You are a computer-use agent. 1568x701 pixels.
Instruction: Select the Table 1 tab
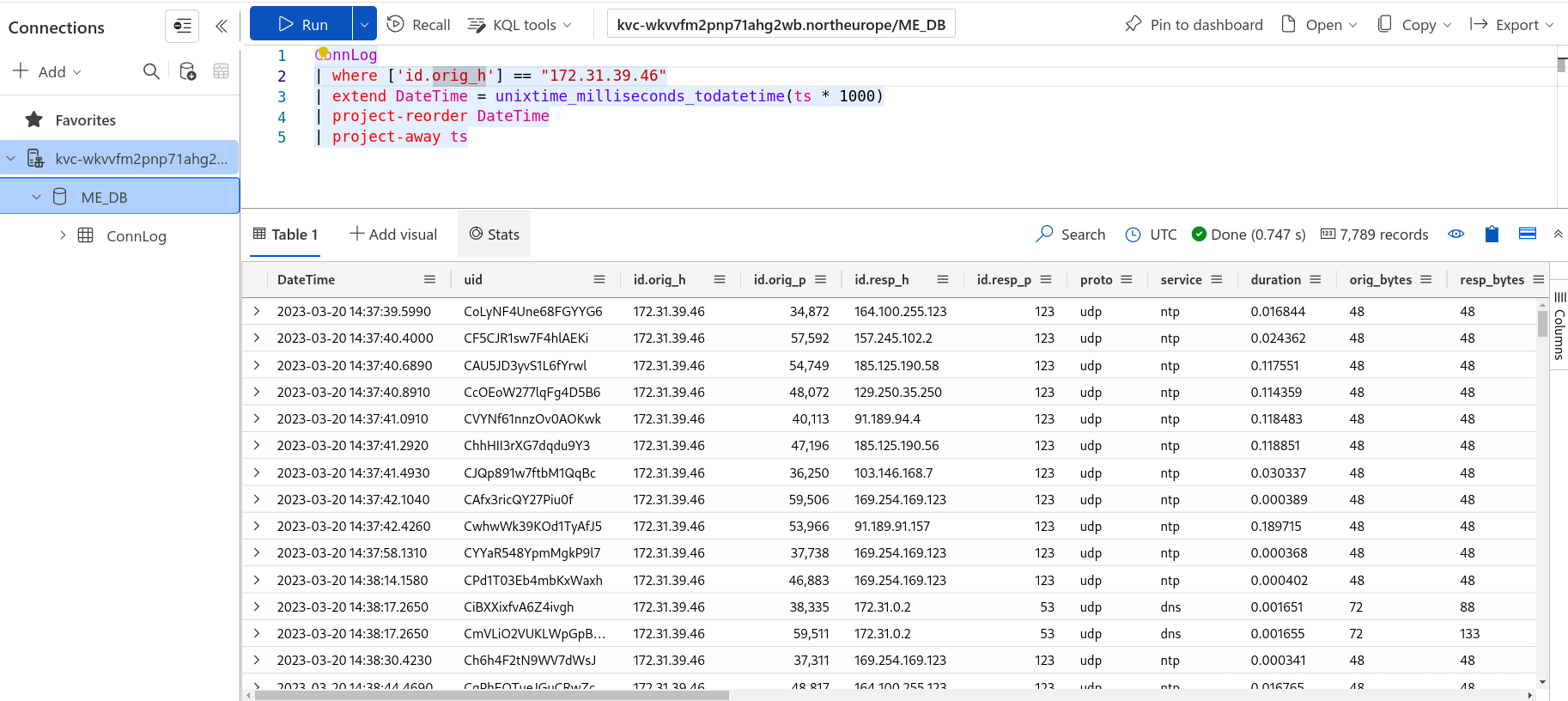point(286,235)
